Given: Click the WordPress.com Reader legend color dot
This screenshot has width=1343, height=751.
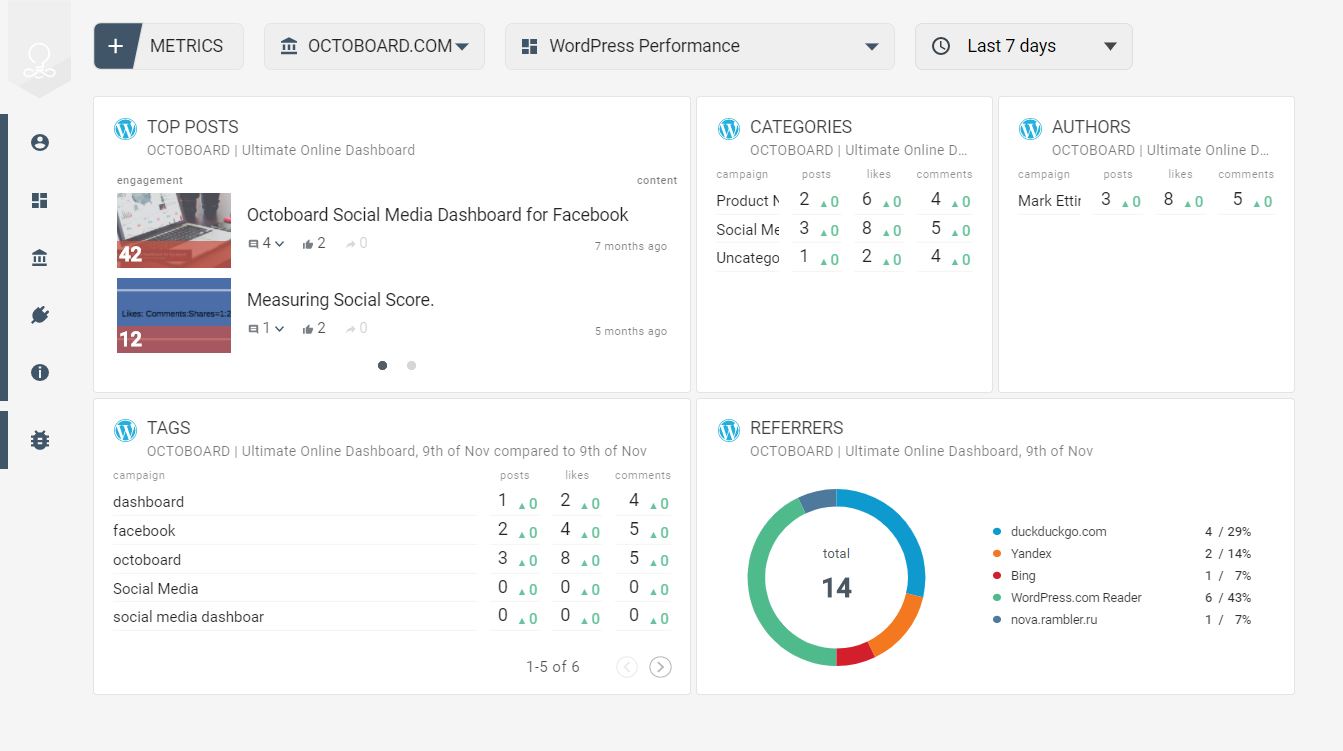Looking at the screenshot, I should (997, 598).
